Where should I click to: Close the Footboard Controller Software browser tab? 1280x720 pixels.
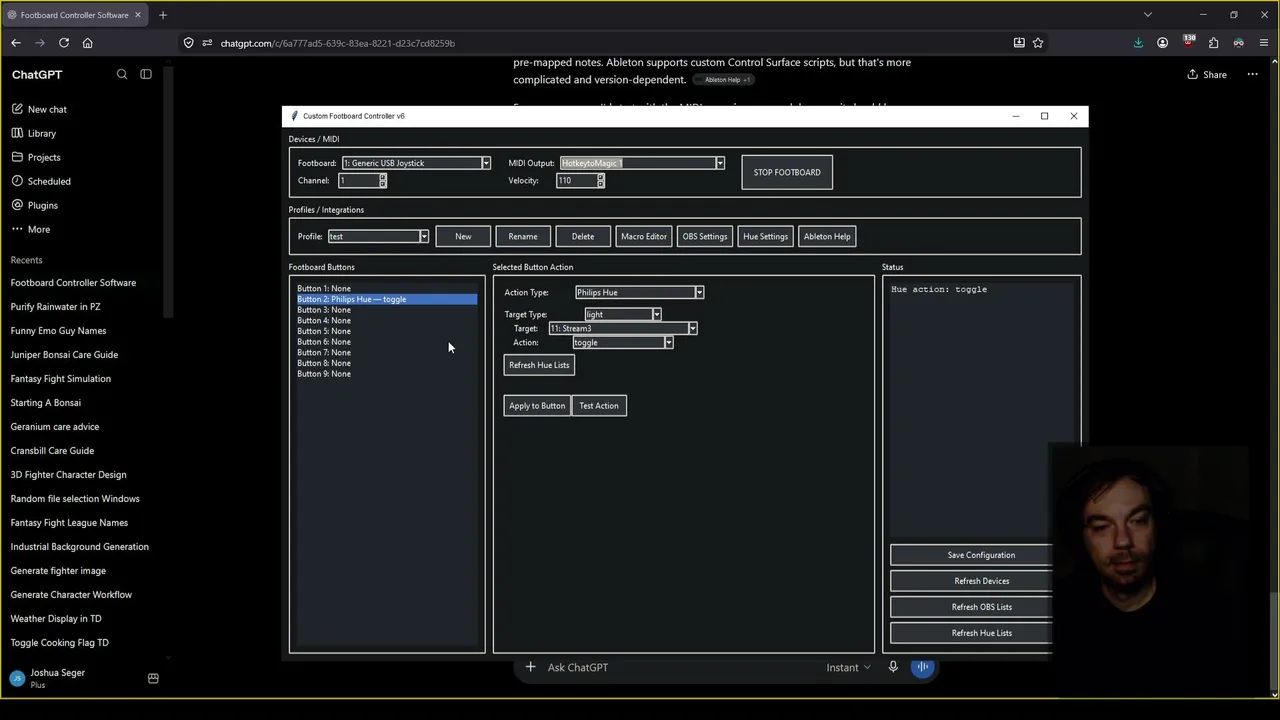[x=138, y=15]
